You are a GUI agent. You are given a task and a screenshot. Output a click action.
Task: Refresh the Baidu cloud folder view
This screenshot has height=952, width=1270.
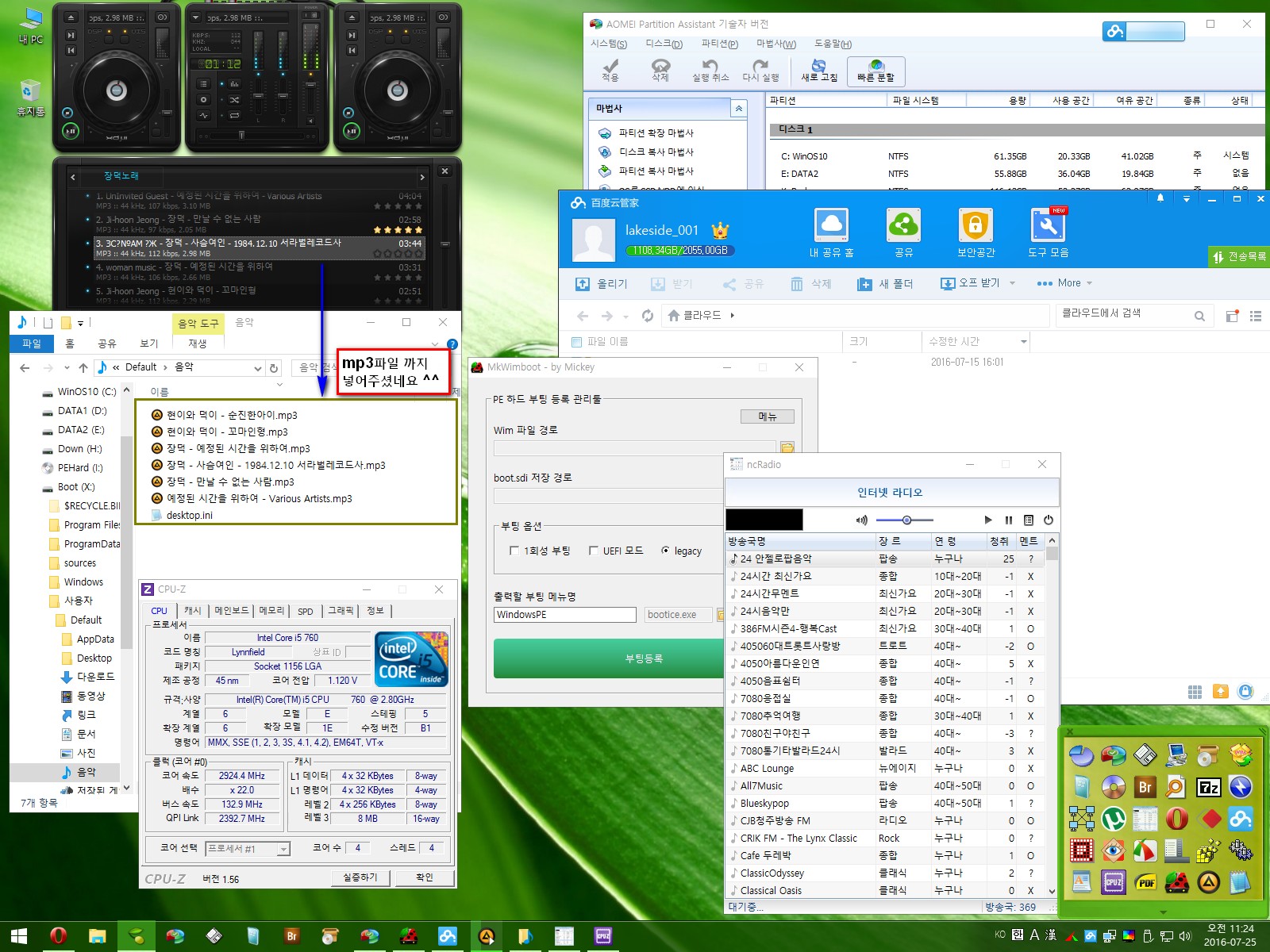(x=648, y=316)
